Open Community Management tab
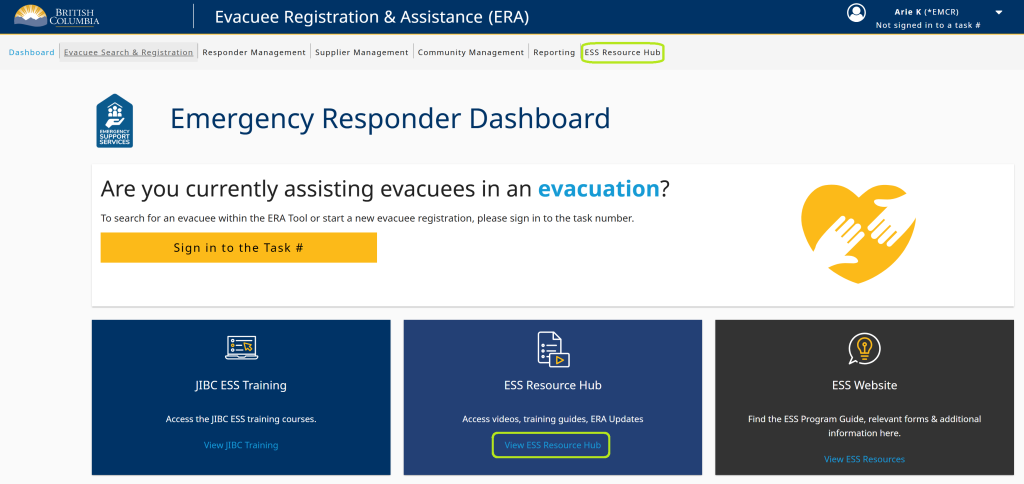The width and height of the screenshot is (1024, 484). (x=471, y=52)
